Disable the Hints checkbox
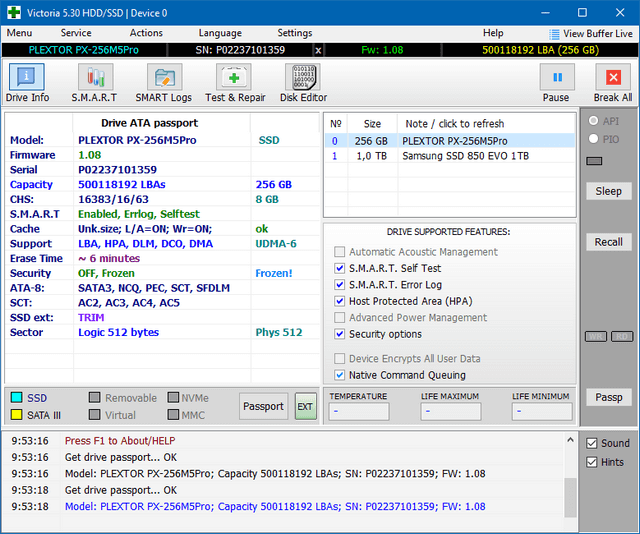 coord(592,462)
